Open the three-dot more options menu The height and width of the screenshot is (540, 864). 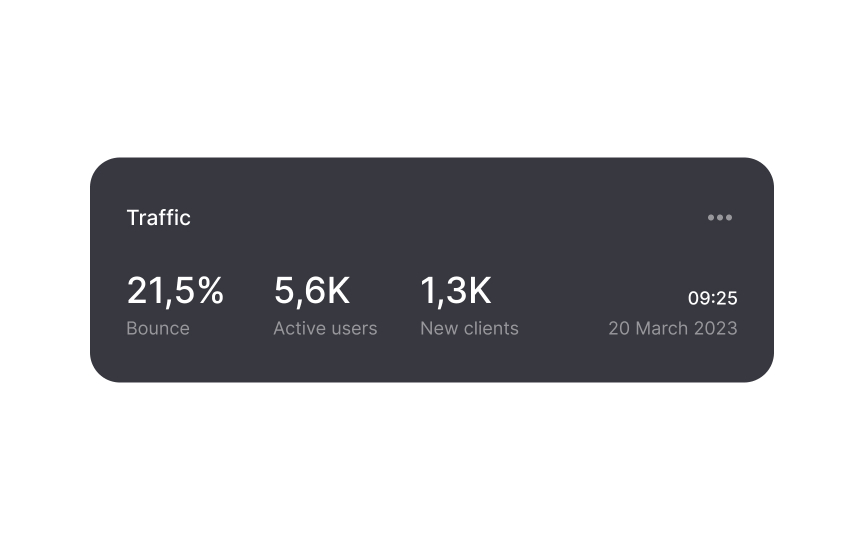point(719,218)
